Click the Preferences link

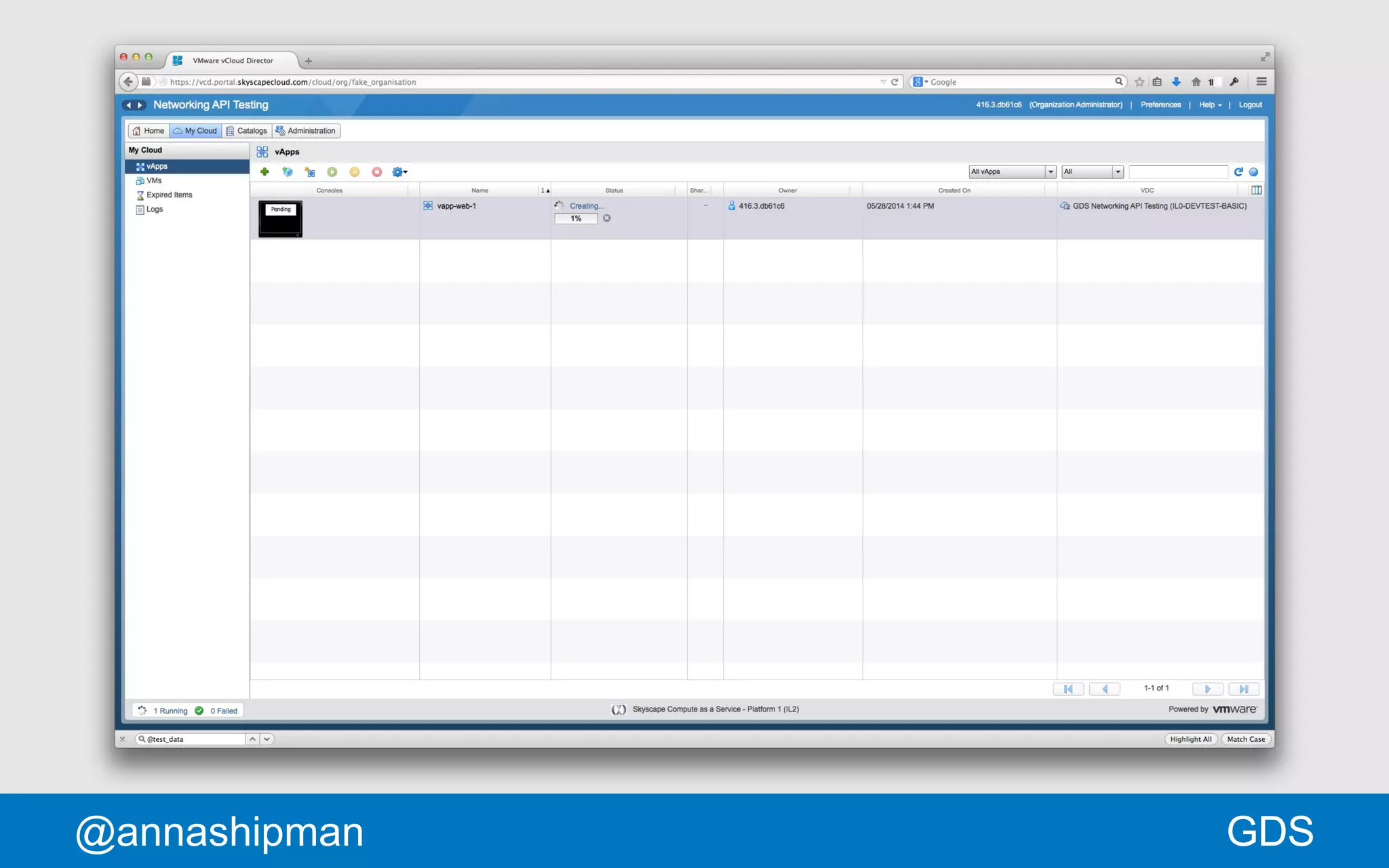coord(1160,105)
